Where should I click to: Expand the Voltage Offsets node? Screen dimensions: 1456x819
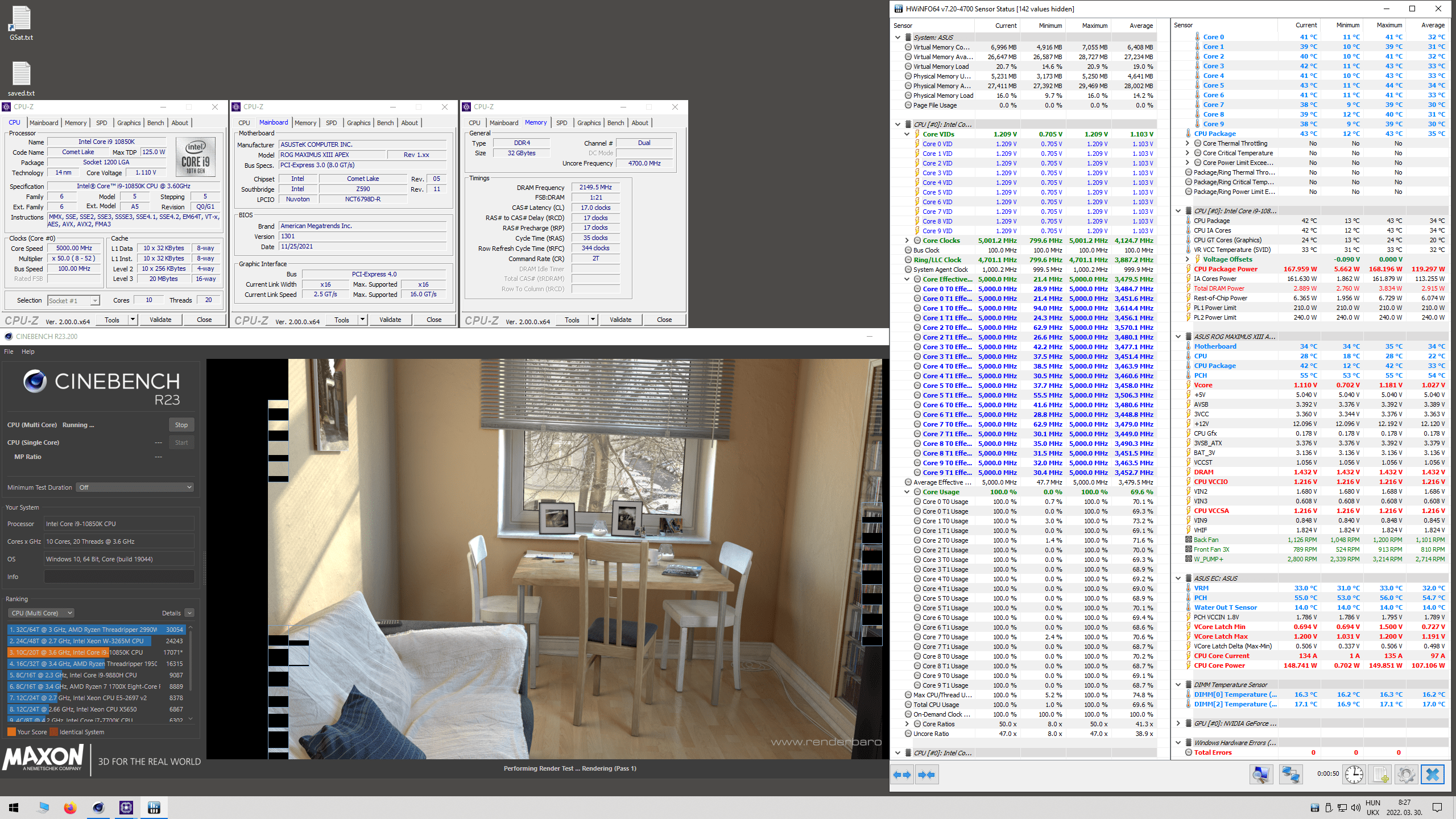[1188, 259]
